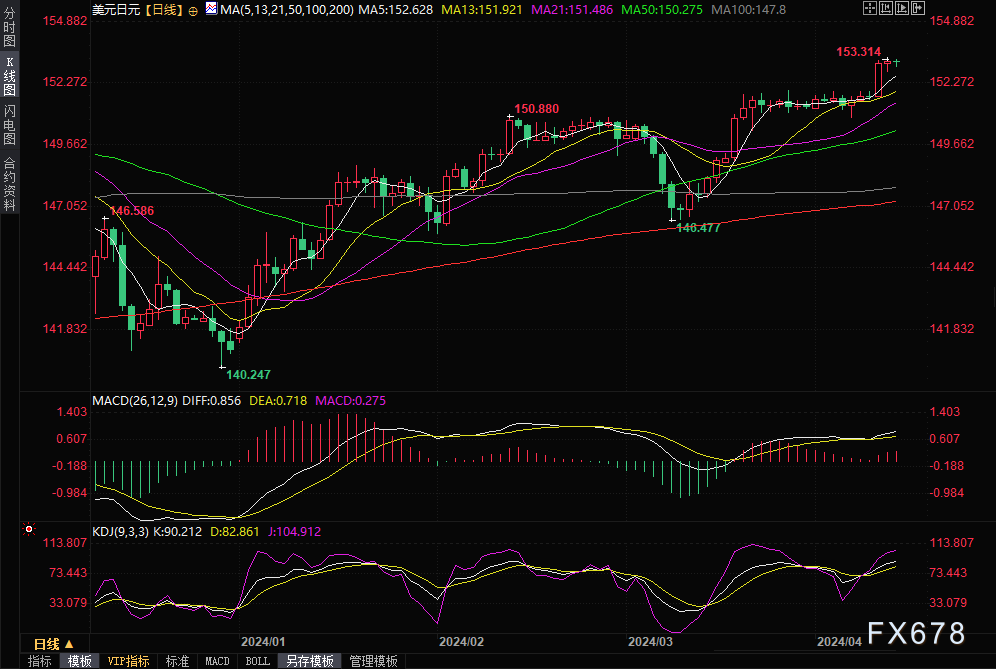The width and height of the screenshot is (996, 669).
Task: Switch to the K线图 sidebar tab
Action: 10,79
